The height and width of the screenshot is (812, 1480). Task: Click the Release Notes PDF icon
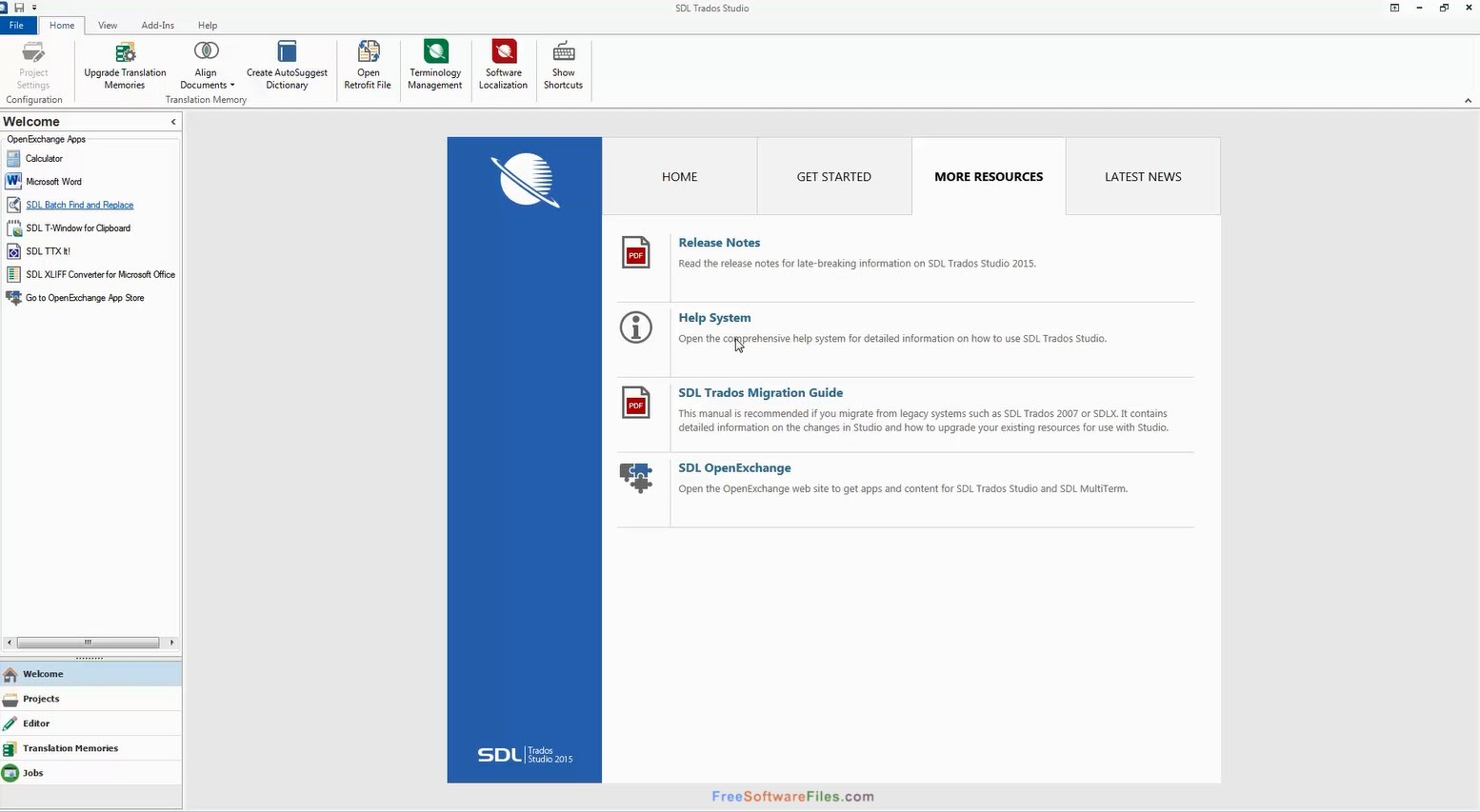(x=636, y=252)
